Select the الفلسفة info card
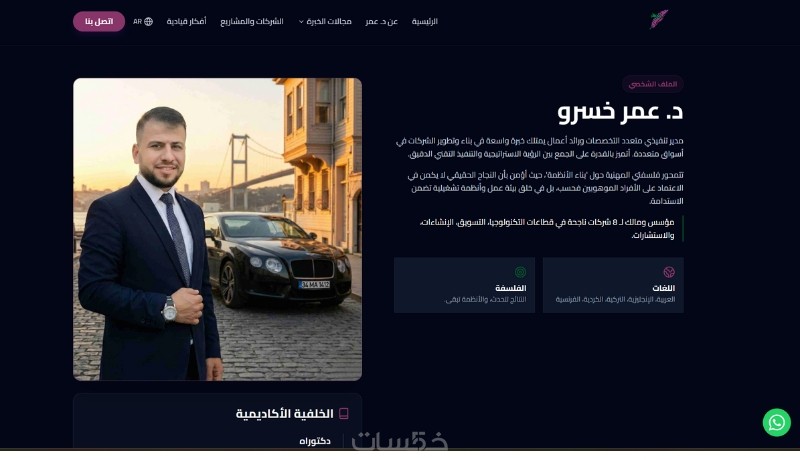The height and width of the screenshot is (460, 800). click(464, 285)
